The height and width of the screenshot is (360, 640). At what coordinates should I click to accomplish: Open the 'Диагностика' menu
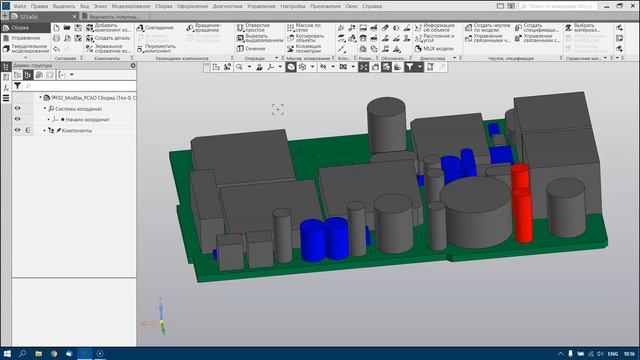[x=227, y=6]
